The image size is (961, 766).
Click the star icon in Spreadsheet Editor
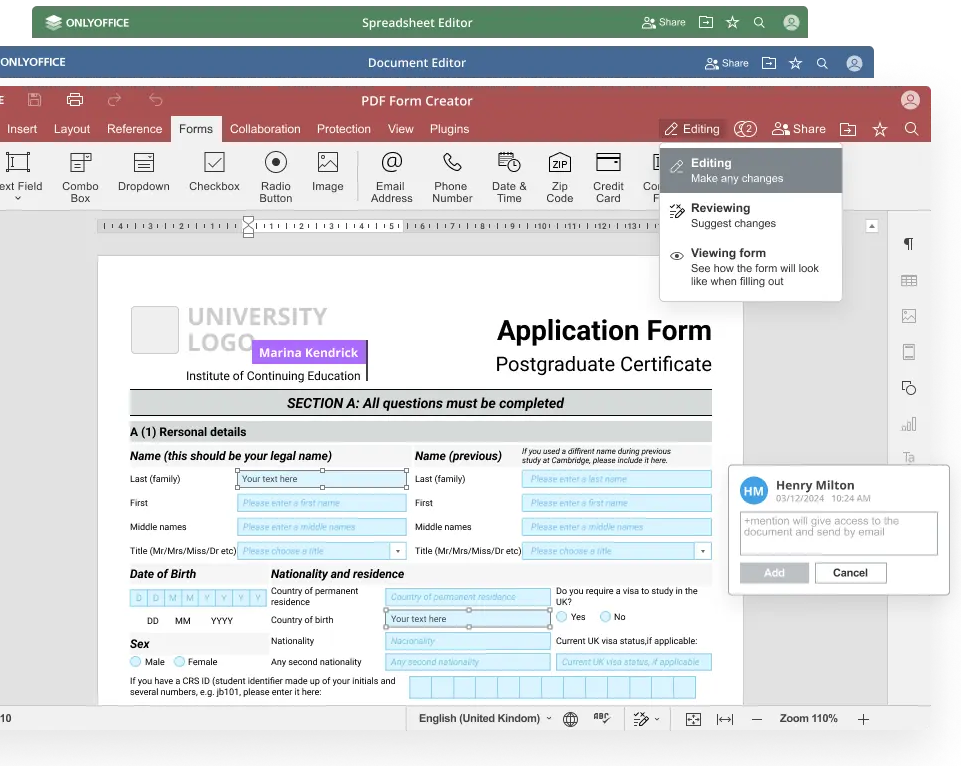click(x=732, y=23)
